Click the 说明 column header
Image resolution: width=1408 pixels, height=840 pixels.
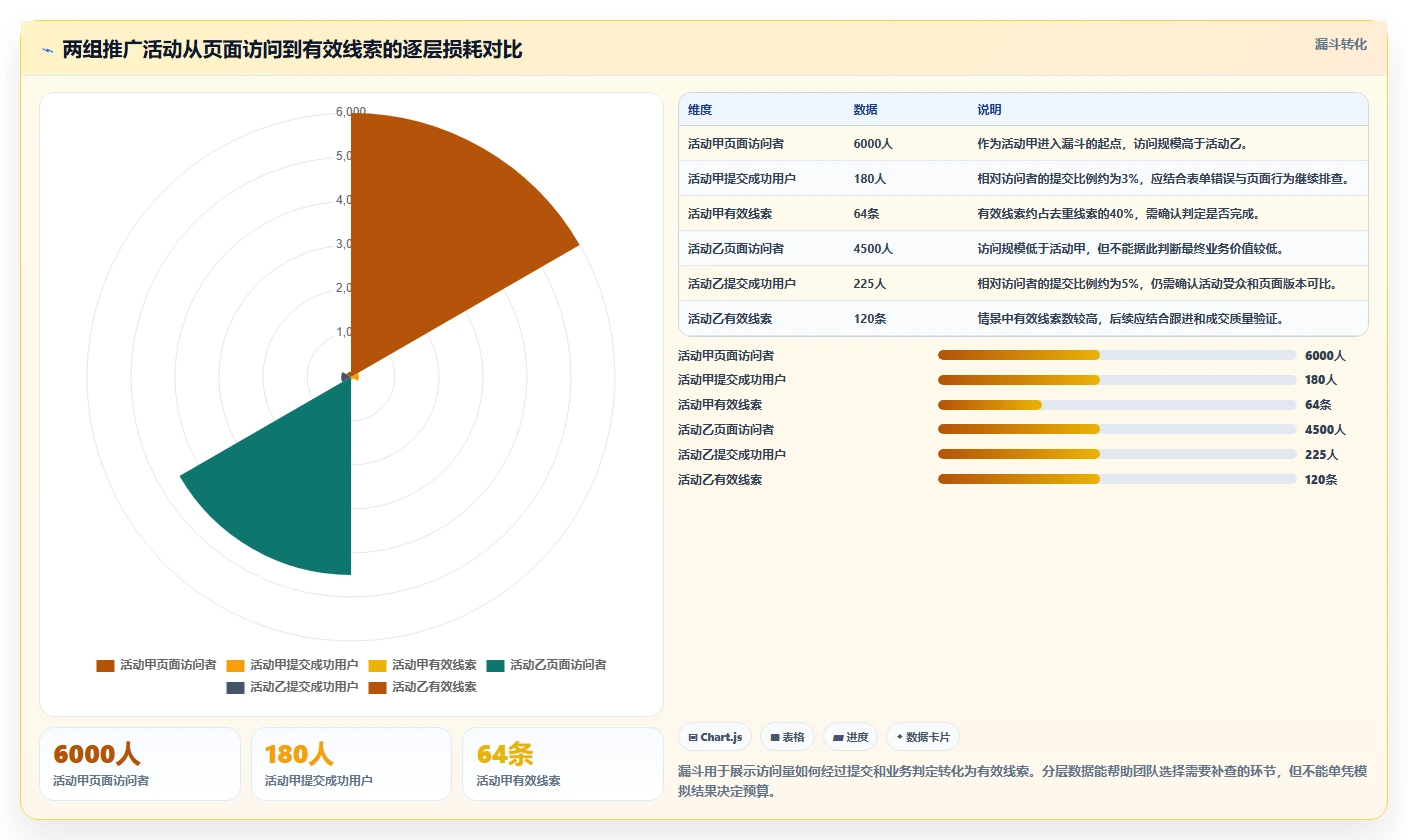(x=989, y=110)
